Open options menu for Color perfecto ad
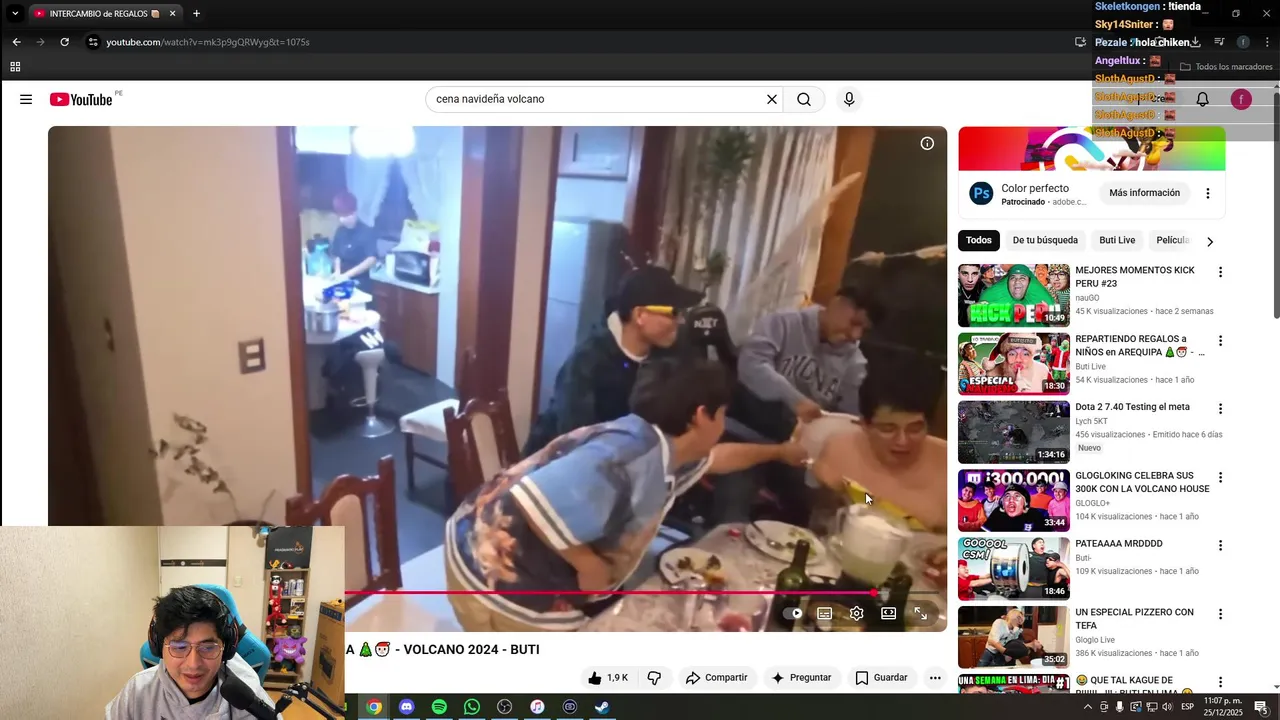The width and height of the screenshot is (1280, 720). (x=1207, y=193)
